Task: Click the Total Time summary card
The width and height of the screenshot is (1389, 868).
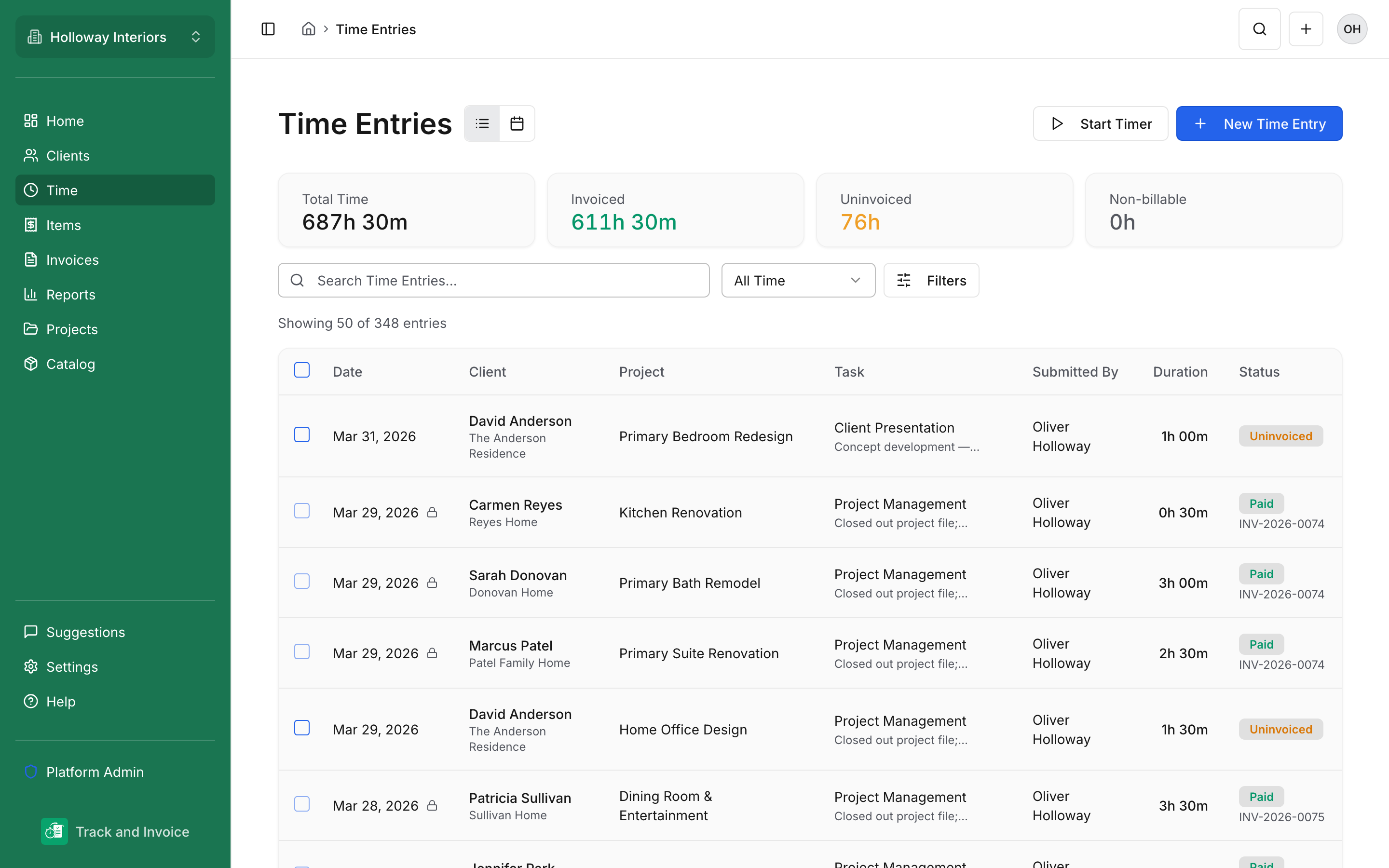Action: (x=407, y=210)
